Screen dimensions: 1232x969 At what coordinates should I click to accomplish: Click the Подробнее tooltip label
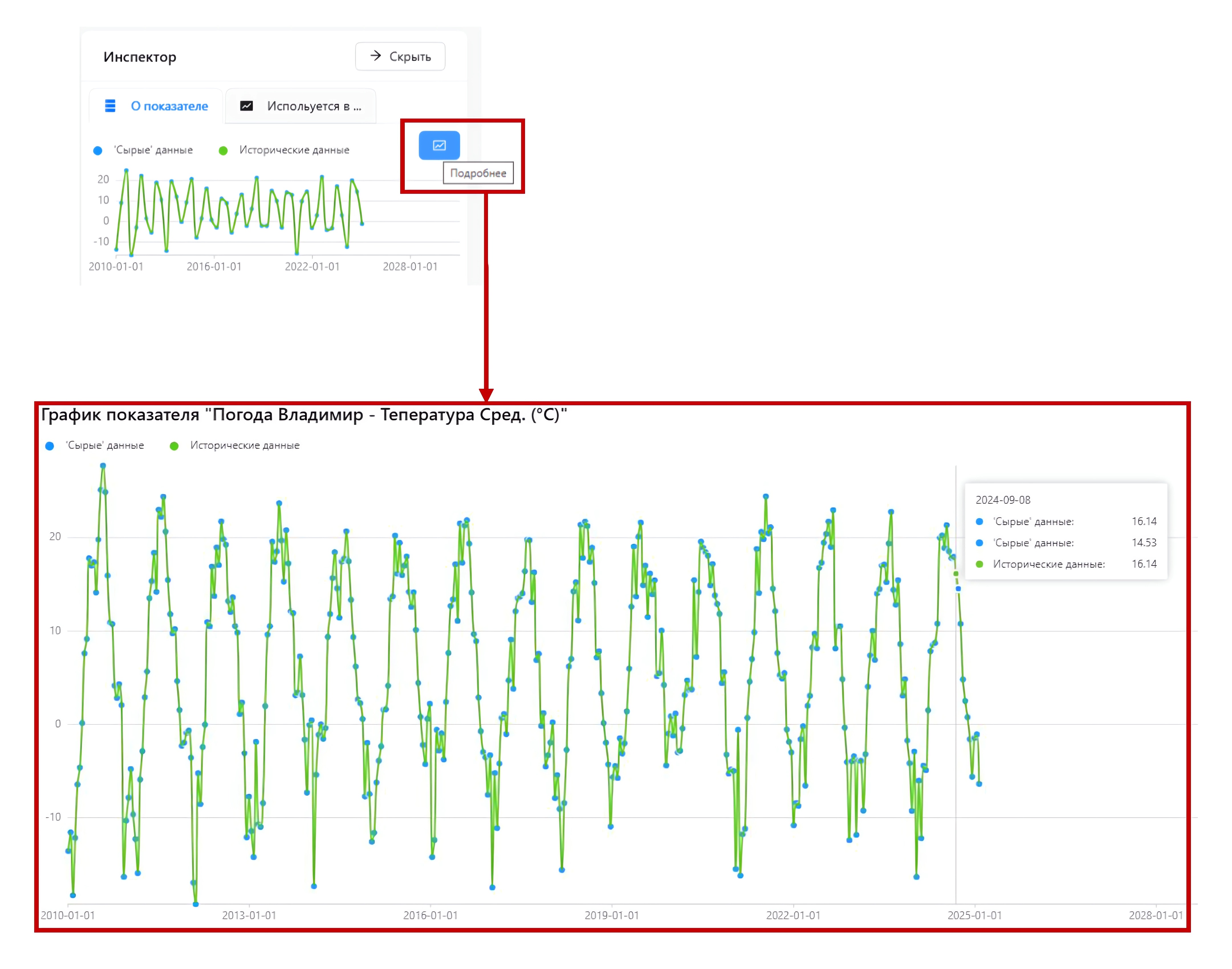click(x=478, y=173)
